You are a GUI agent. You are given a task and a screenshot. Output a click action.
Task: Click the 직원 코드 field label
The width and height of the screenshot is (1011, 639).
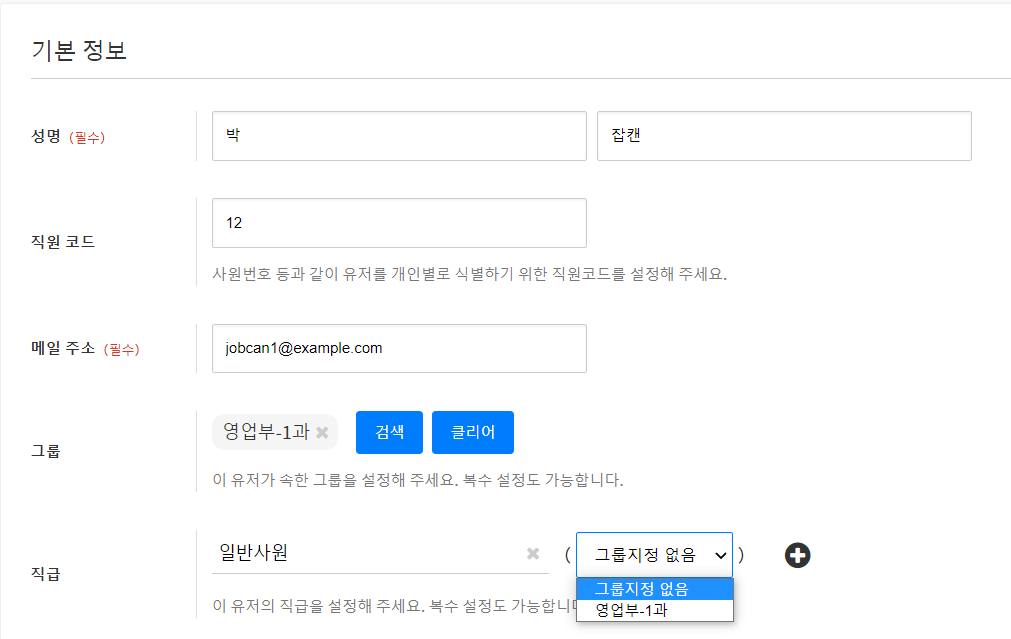(63, 241)
